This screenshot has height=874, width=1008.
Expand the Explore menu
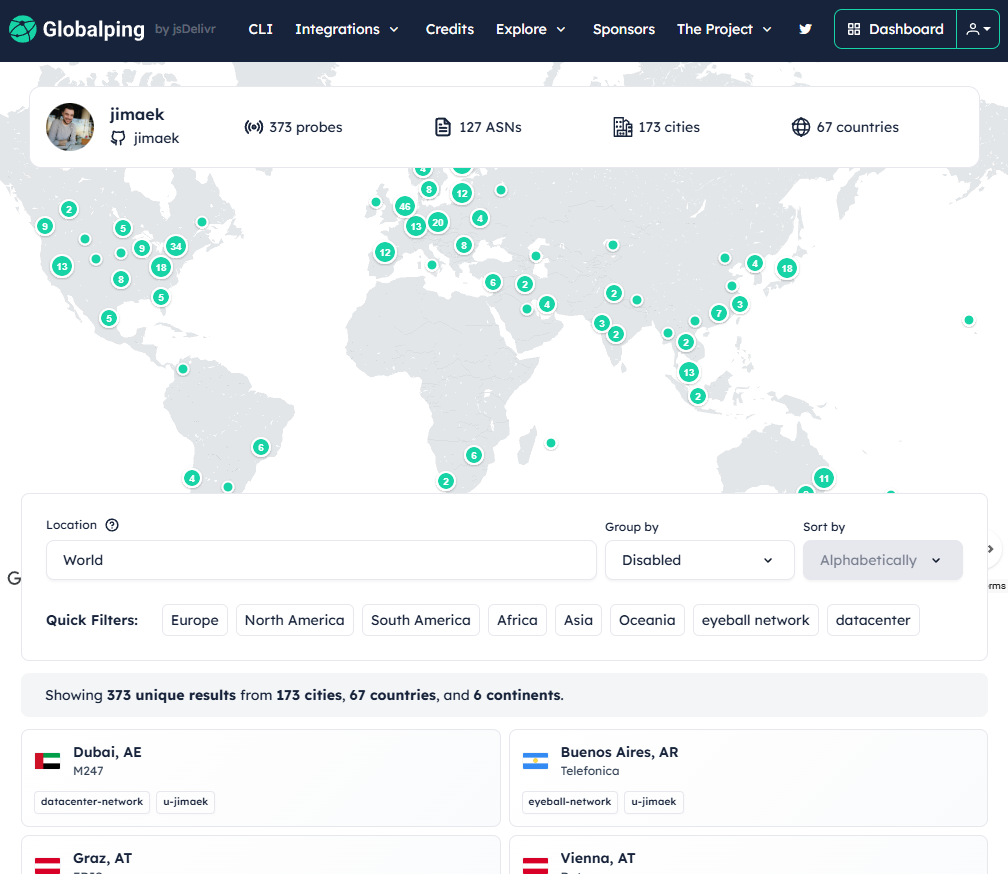click(530, 29)
